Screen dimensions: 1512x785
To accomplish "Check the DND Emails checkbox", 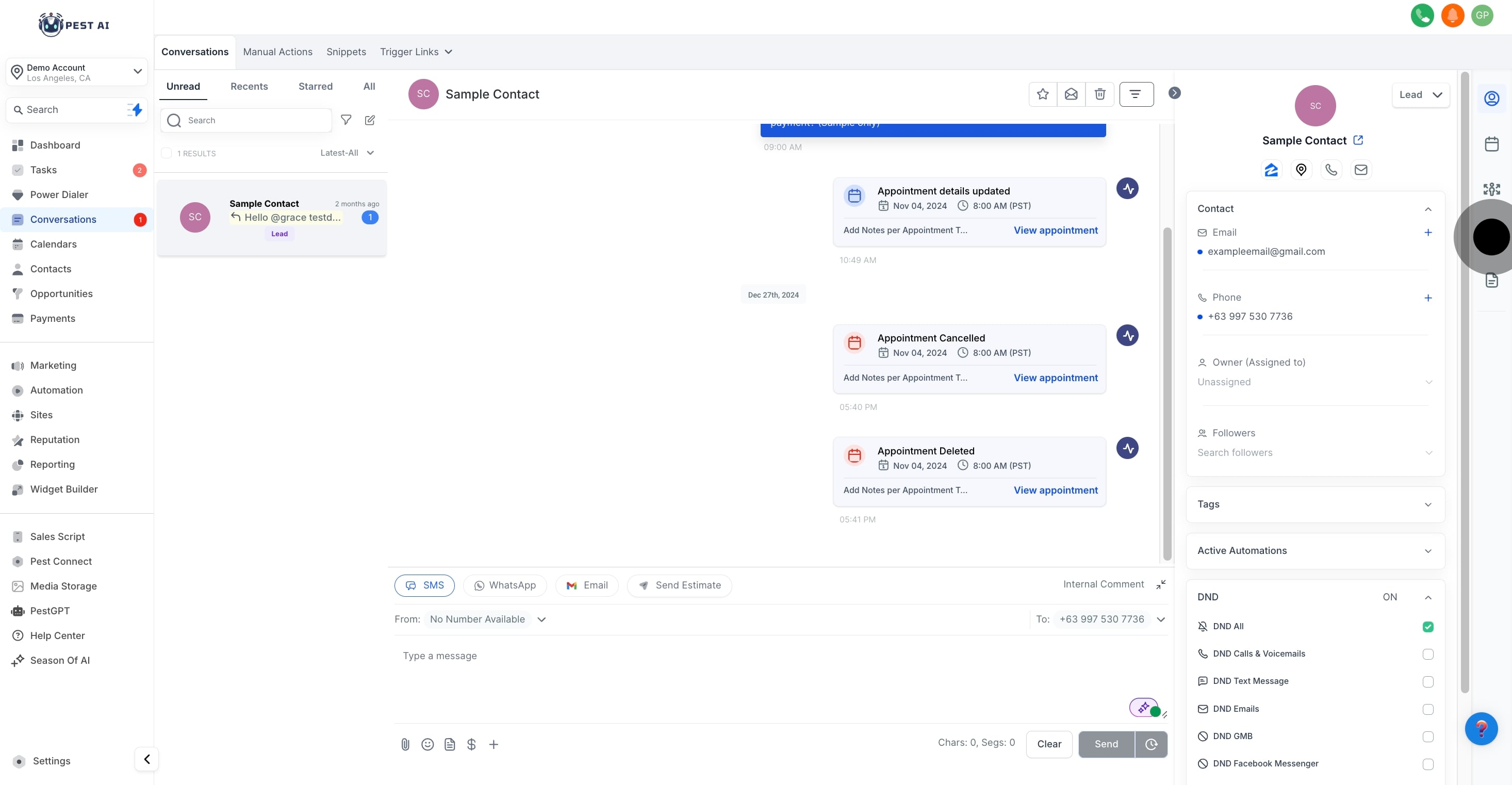I will coord(1427,709).
